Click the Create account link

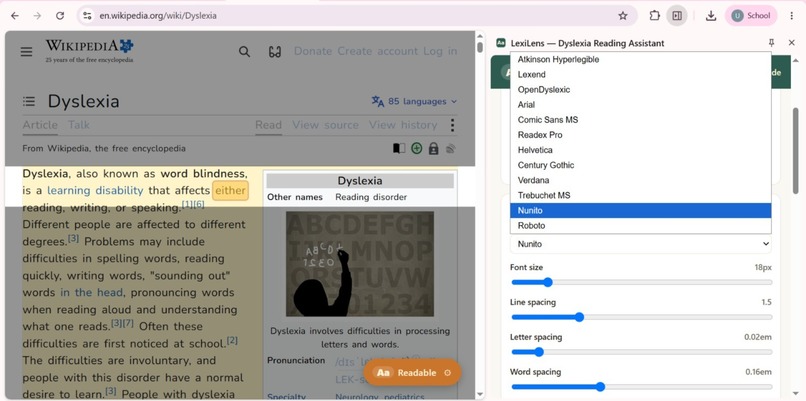pos(377,51)
